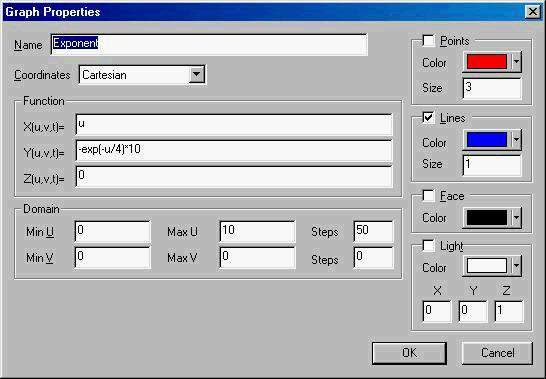Click the Graph Properties title bar text
Screen dimensions: 546x379
tap(53, 12)
